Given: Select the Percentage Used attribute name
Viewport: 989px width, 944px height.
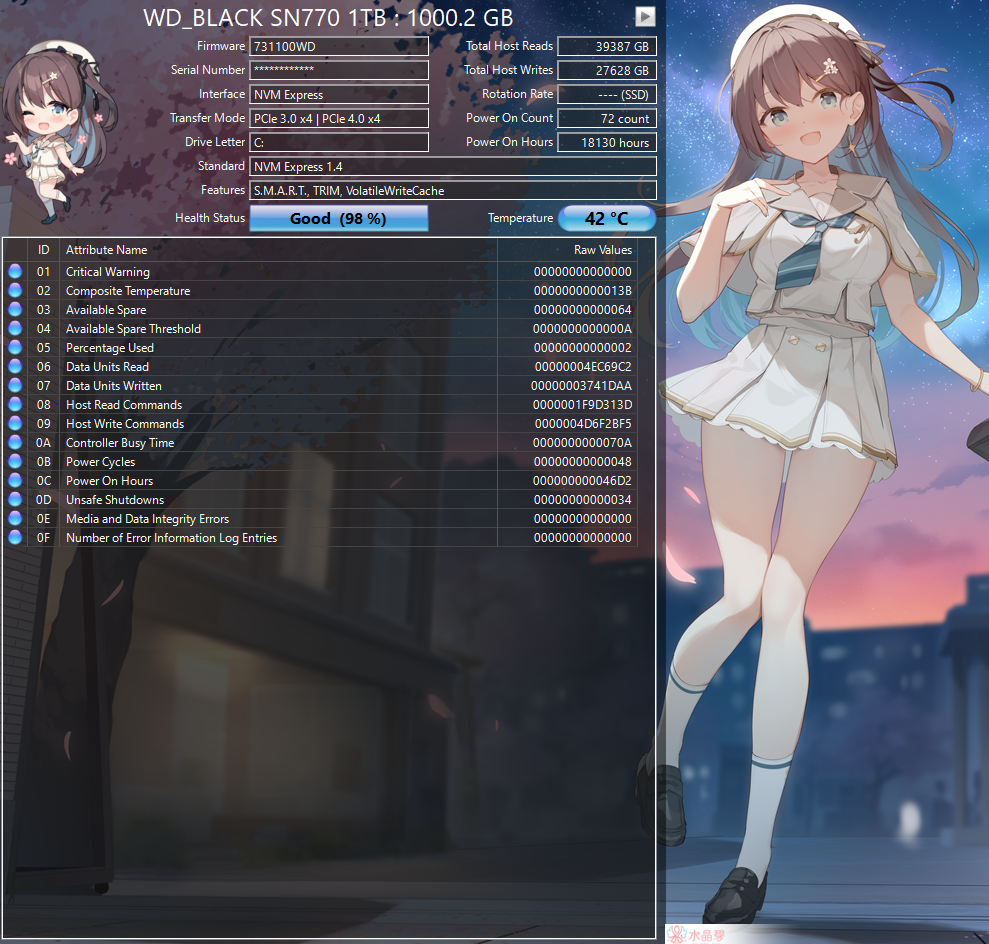Looking at the screenshot, I should pos(110,347).
